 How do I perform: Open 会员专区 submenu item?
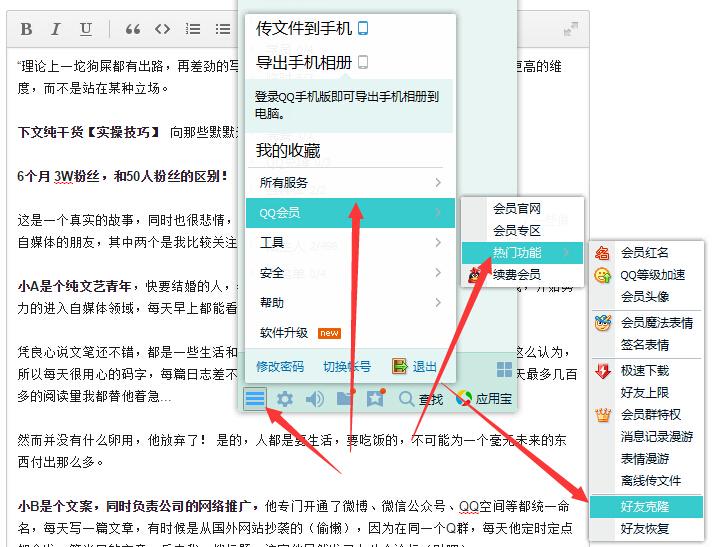[x=522, y=230]
